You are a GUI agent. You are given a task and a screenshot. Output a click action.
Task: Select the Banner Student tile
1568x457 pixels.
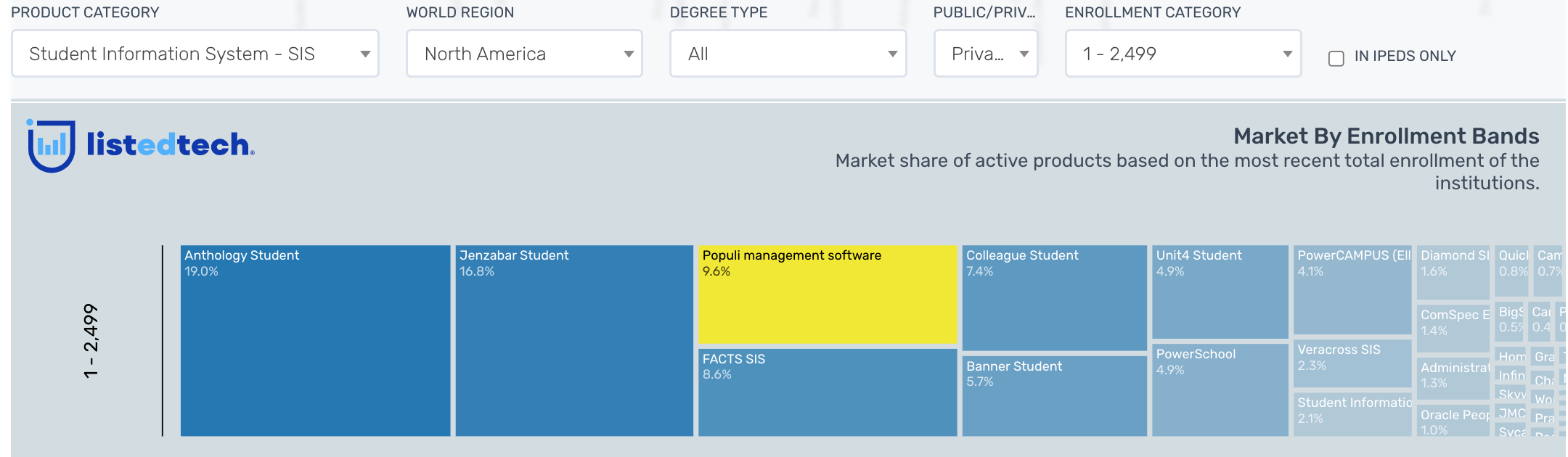point(1054,396)
